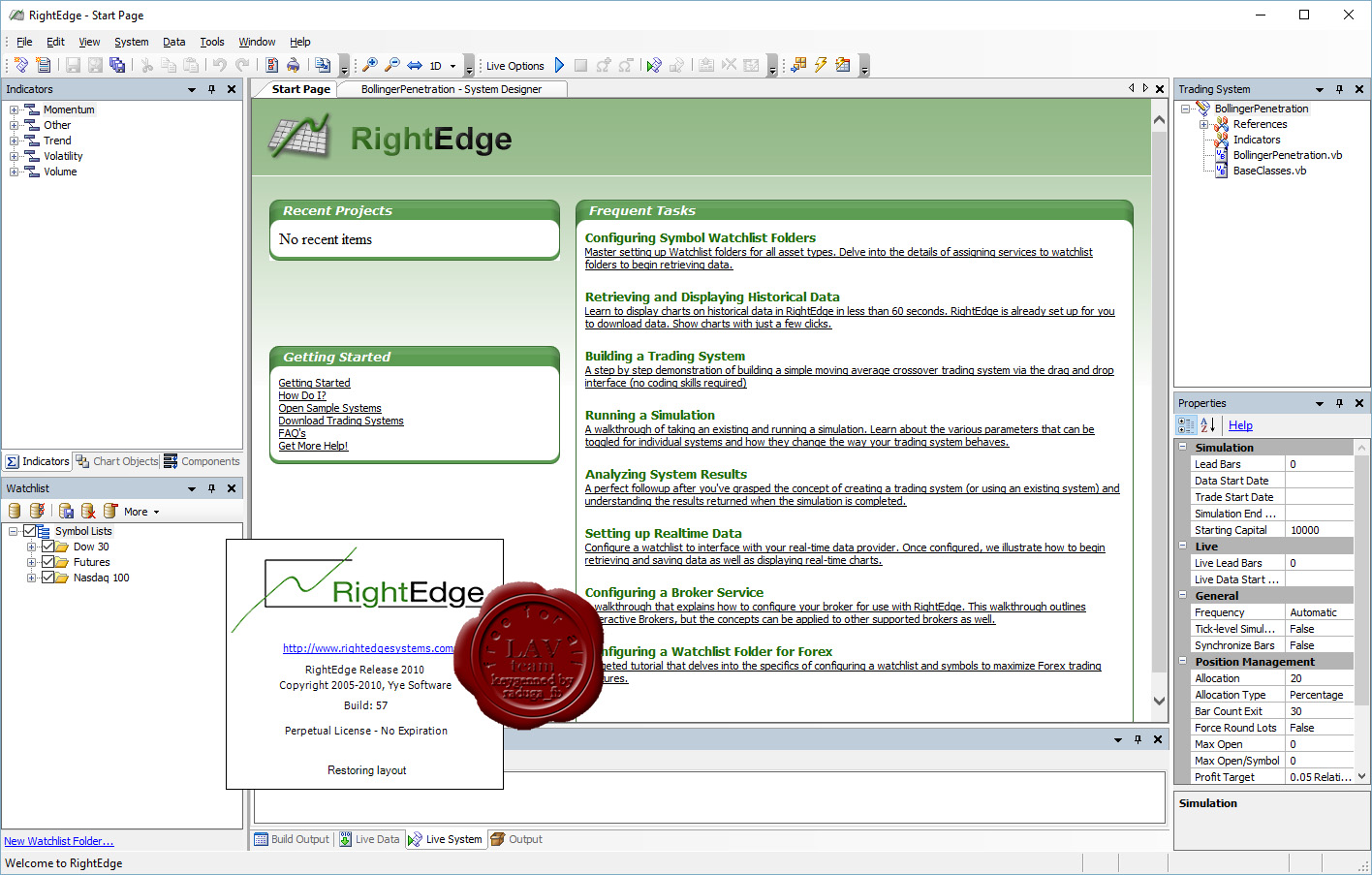
Task: Click the Start Page vertical scrollbar down arrow
Action: [x=1159, y=701]
